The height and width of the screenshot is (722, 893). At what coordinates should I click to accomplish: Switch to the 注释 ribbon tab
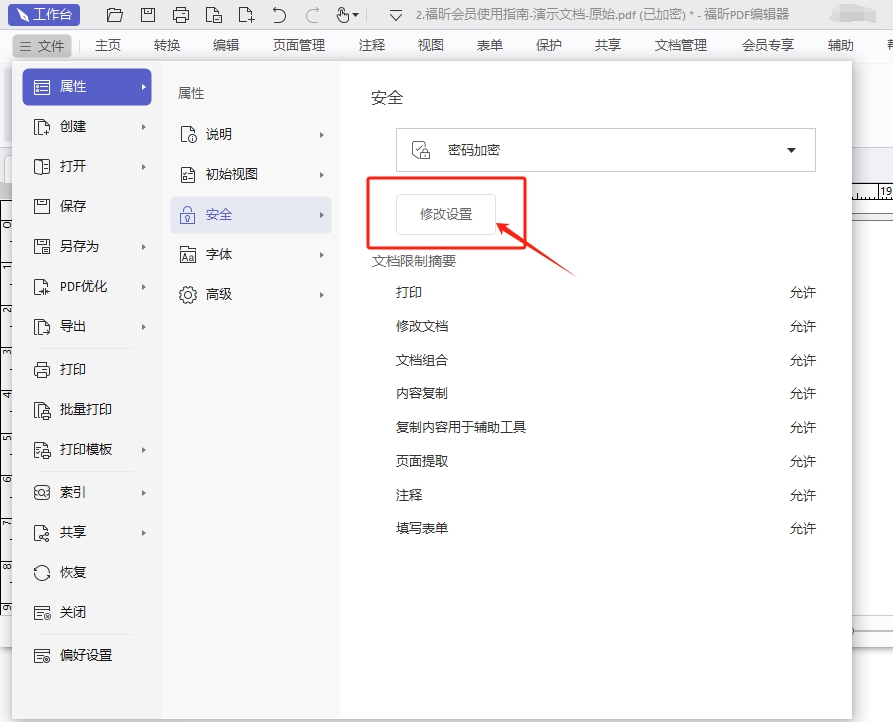pos(370,44)
